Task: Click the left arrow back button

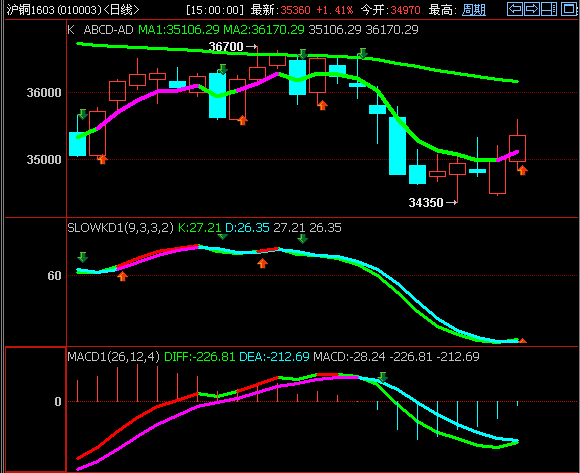Action: [x=515, y=9]
